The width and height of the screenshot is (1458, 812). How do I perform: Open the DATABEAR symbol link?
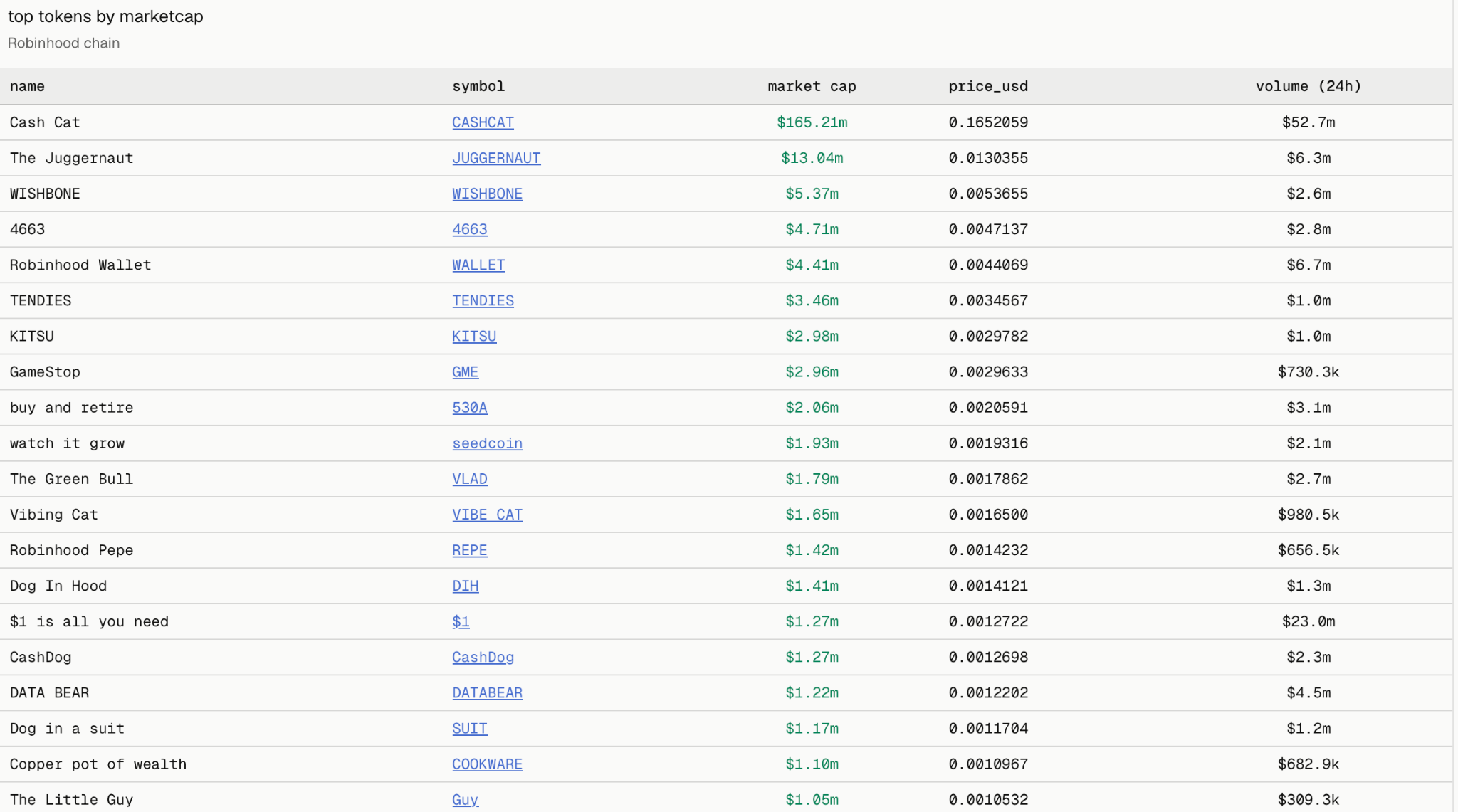point(487,692)
